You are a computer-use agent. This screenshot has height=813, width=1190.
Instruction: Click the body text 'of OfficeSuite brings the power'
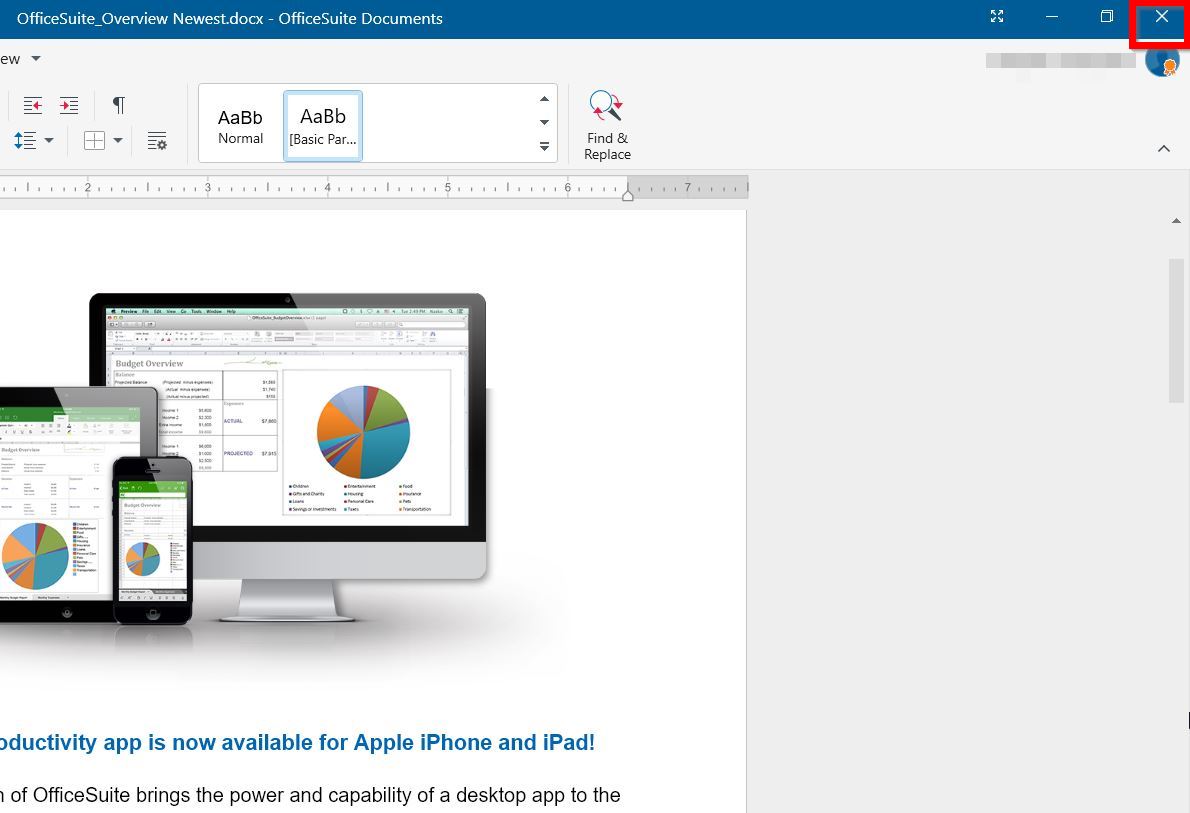click(x=147, y=795)
